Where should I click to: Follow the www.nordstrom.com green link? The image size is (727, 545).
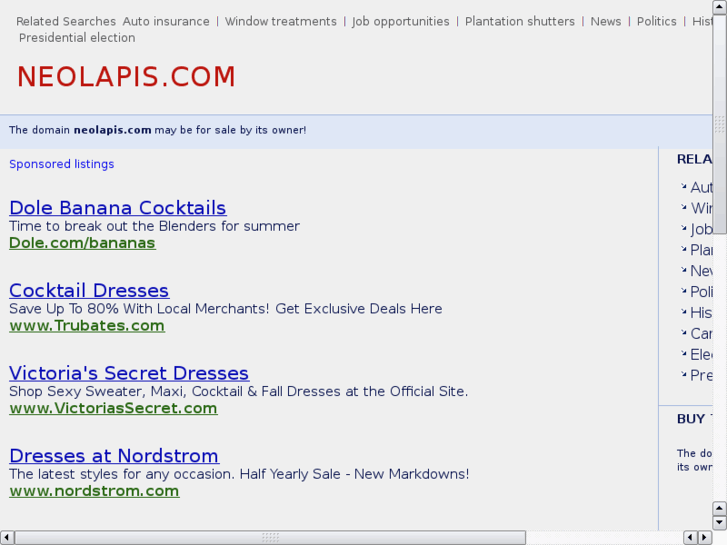(94, 491)
